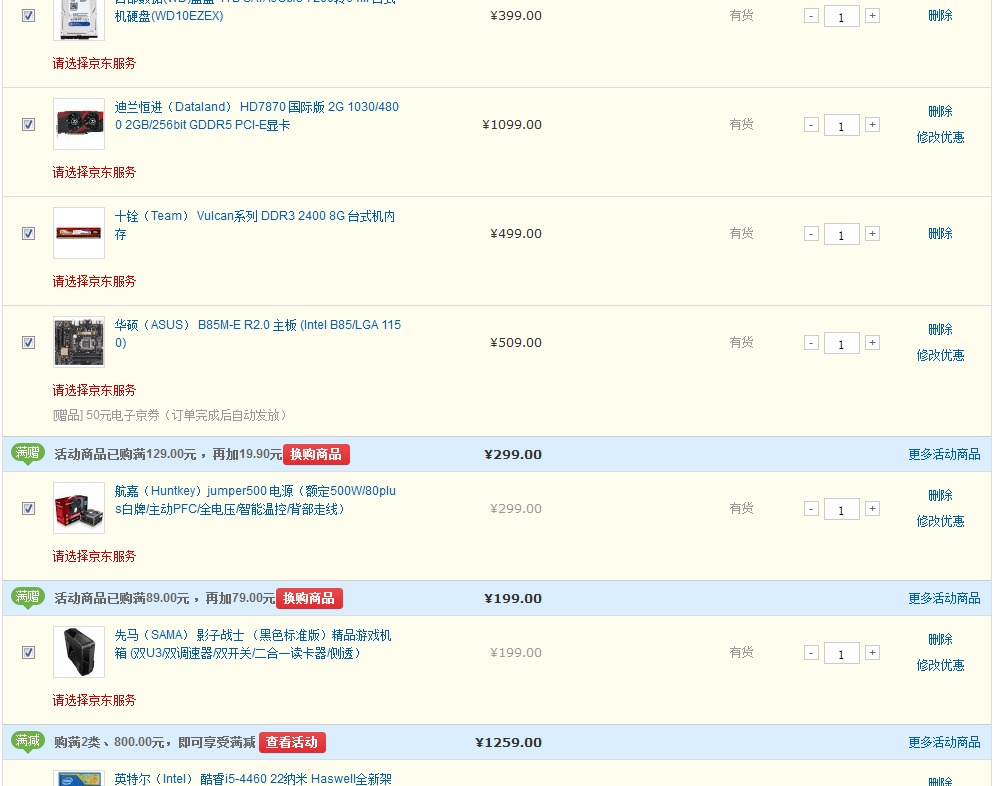Modify promotion for Huntkey jumper500
The image size is (996, 786).
[x=940, y=521]
